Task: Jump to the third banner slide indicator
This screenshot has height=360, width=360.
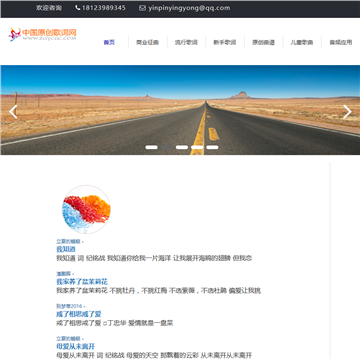Action: pos(182,147)
